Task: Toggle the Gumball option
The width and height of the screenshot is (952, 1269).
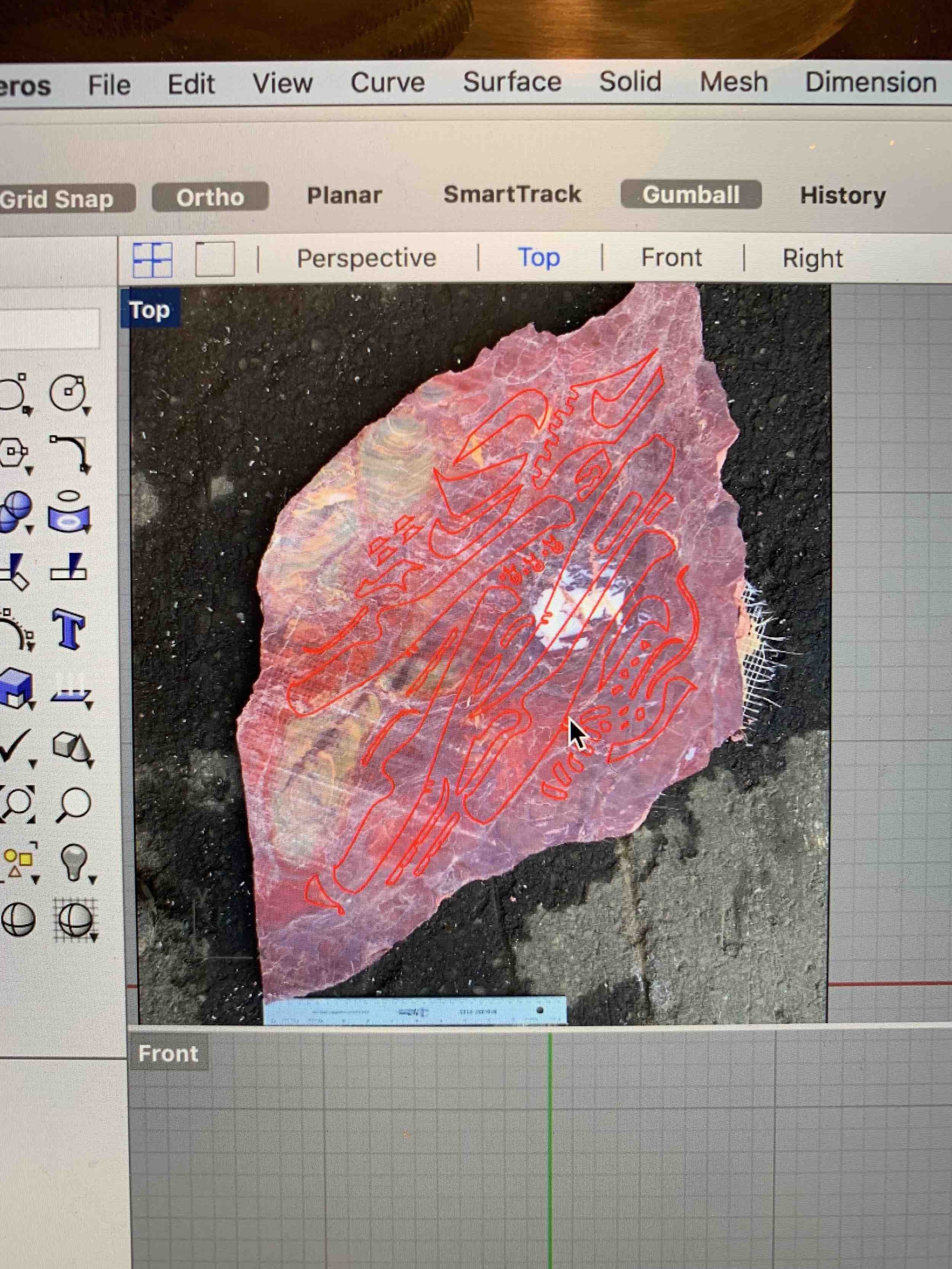Action: click(691, 195)
